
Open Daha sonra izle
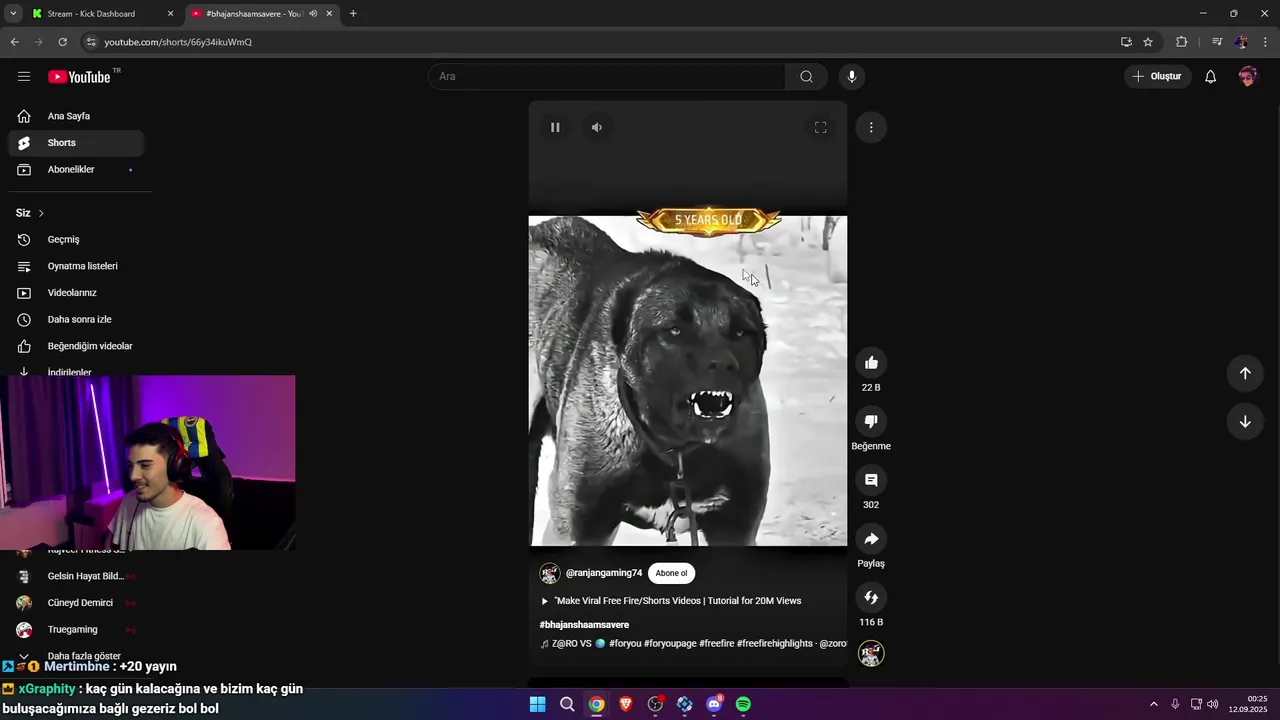76,319
